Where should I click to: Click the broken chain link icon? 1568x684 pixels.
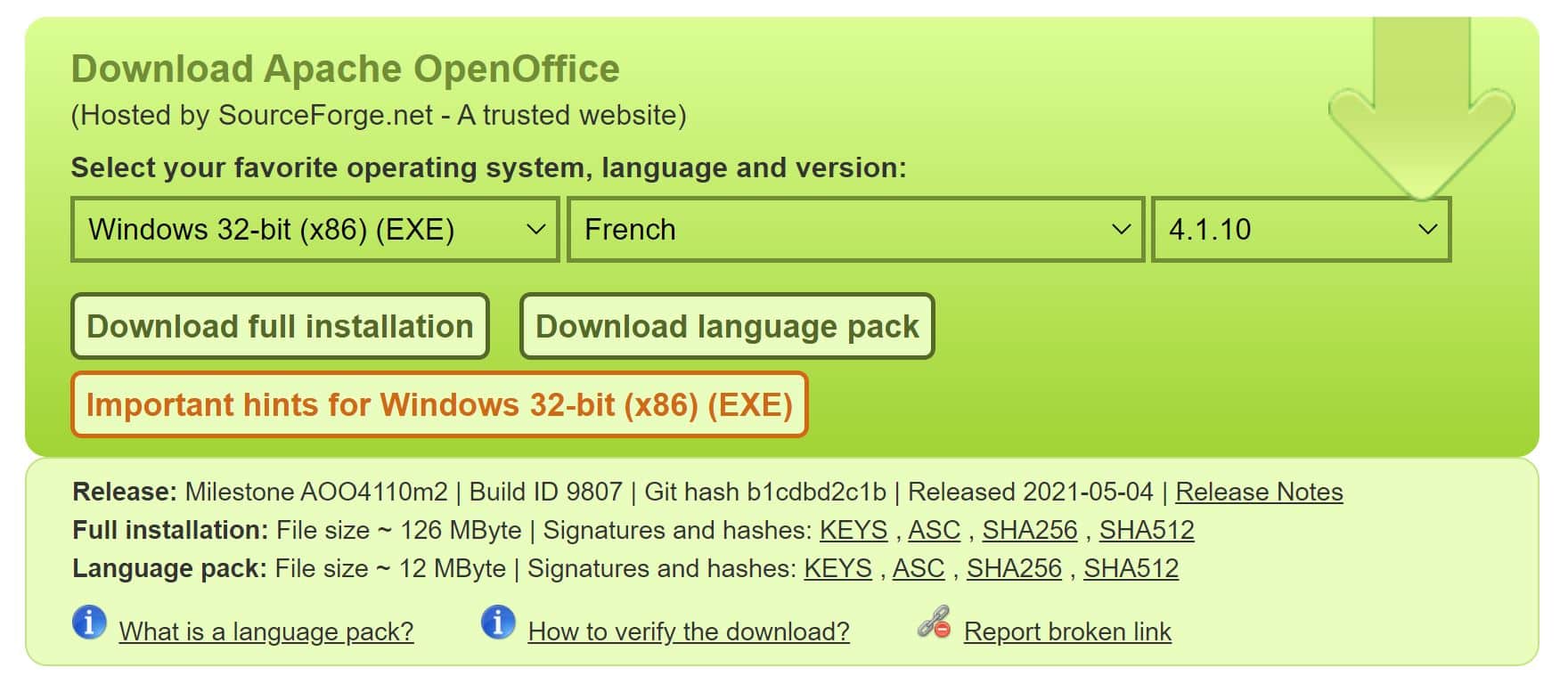pyautogui.click(x=934, y=623)
